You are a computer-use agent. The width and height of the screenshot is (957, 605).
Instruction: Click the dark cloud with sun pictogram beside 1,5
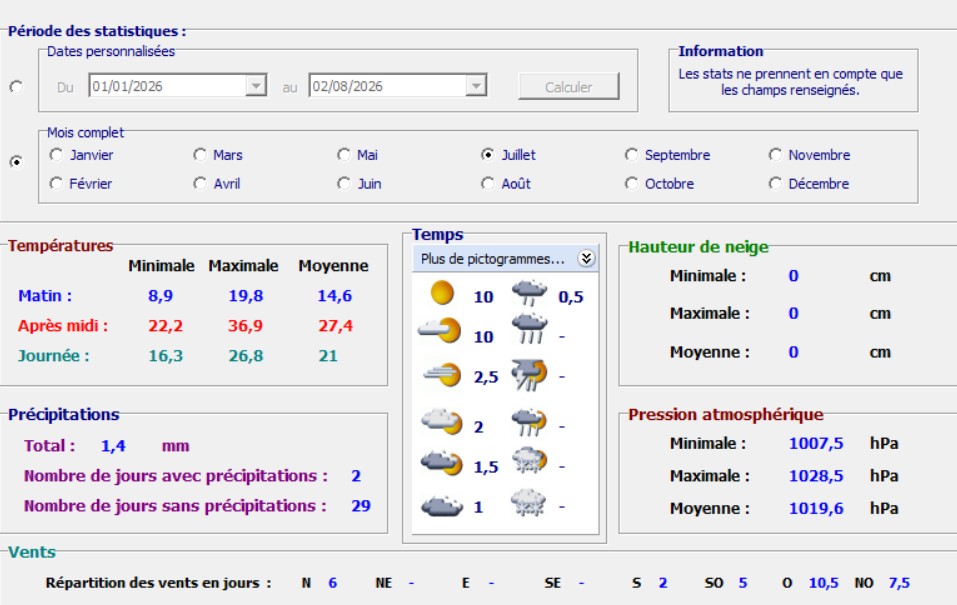pyautogui.click(x=442, y=463)
